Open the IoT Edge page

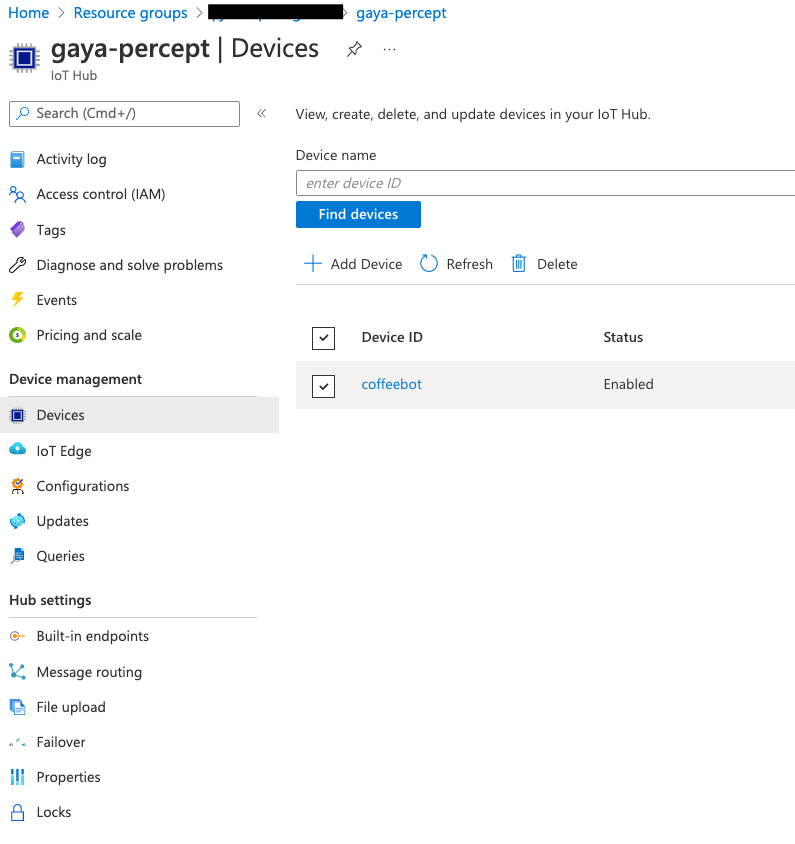tap(64, 451)
